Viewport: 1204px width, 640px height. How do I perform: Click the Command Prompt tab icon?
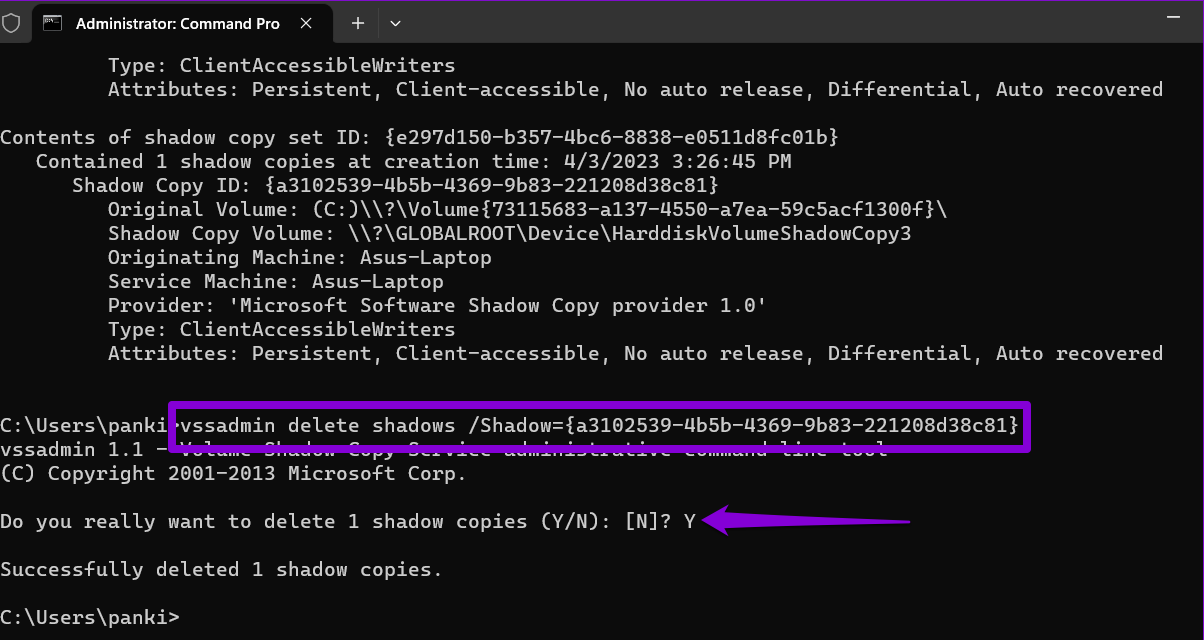(x=53, y=23)
